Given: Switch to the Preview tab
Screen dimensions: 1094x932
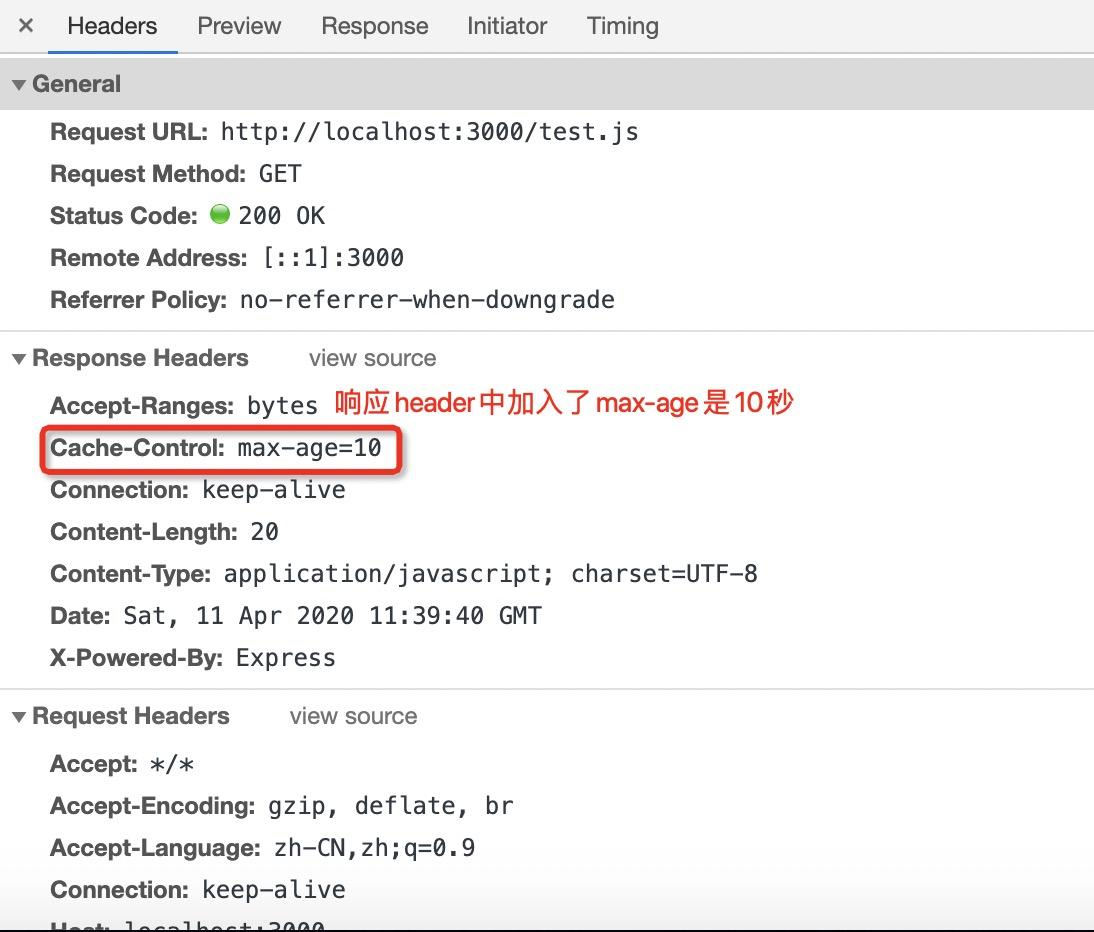Looking at the screenshot, I should (x=239, y=26).
